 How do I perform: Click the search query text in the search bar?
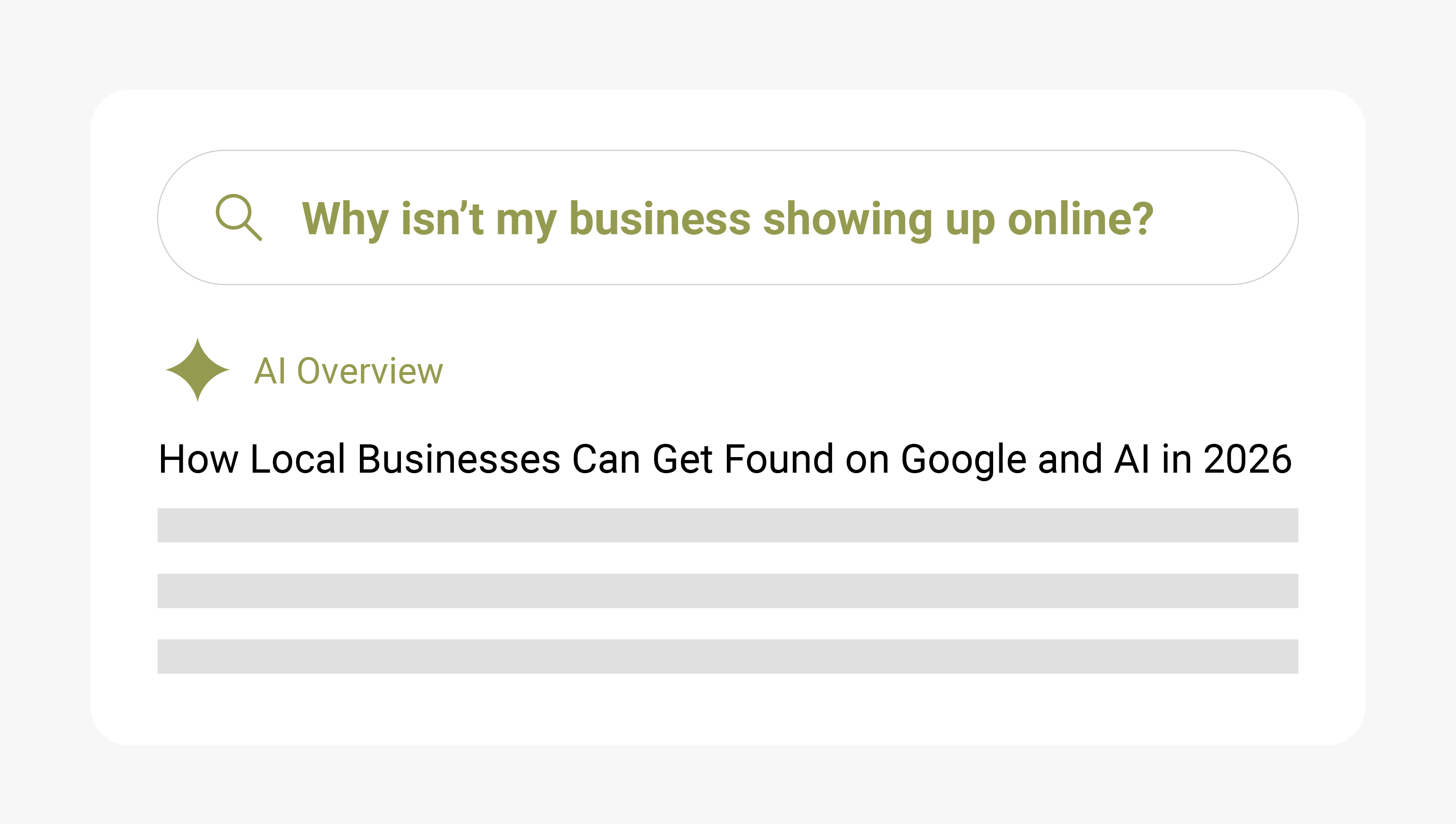pos(727,219)
